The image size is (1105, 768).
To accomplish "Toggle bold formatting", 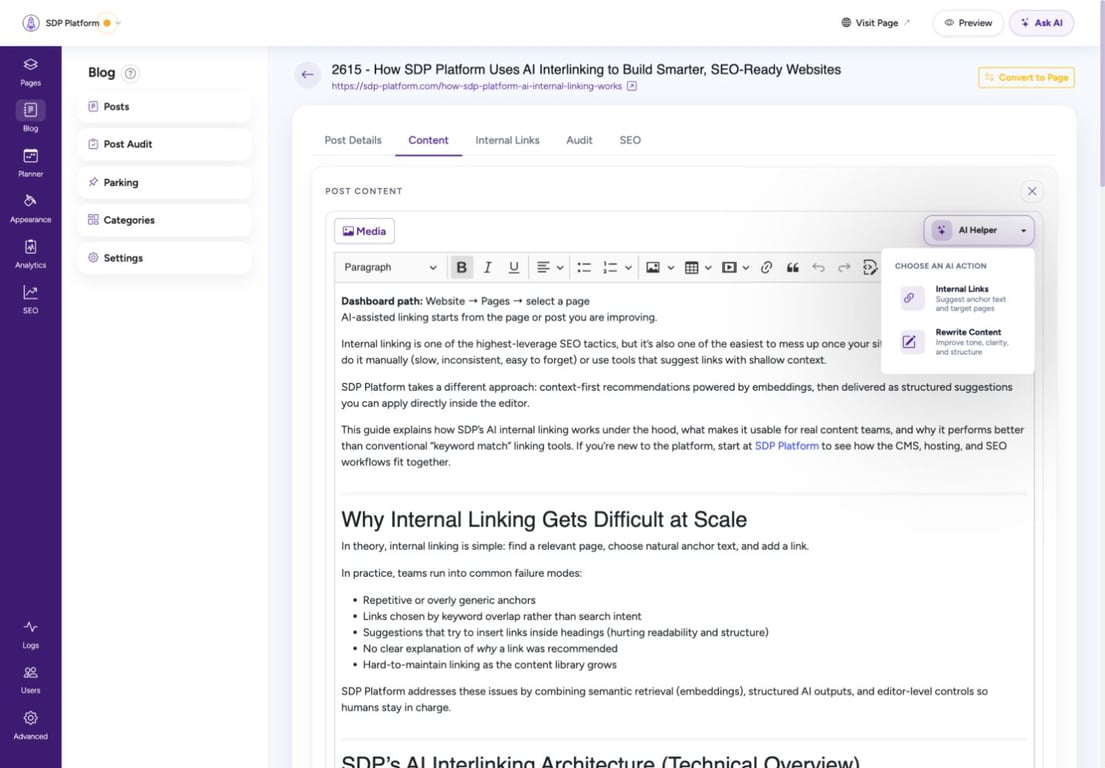I will pos(462,267).
